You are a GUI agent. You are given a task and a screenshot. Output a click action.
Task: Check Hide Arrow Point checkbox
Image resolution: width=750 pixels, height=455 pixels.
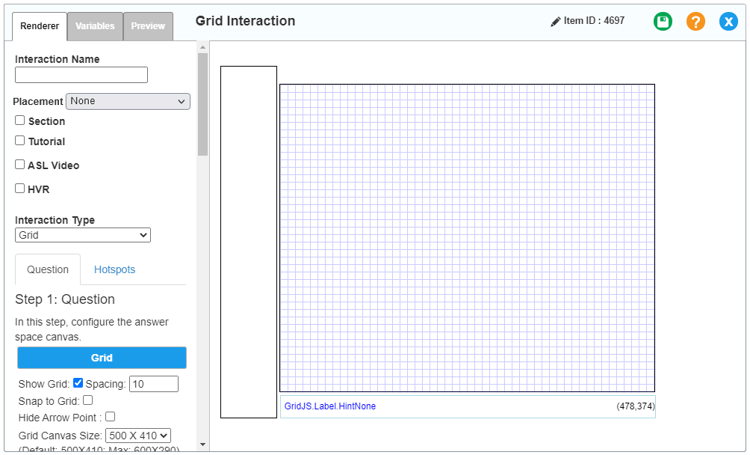110,416
